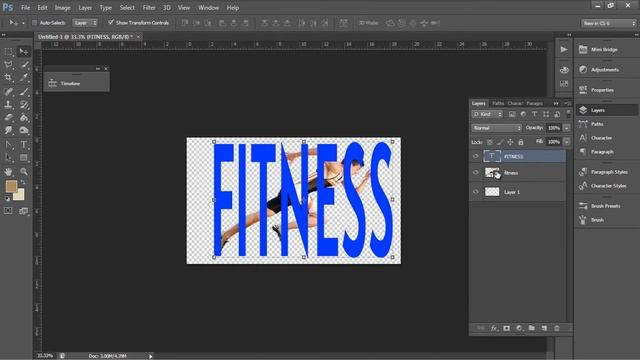Open the New in CS 6 workspace dropdown
This screenshot has height=360, width=640.
tap(608, 23)
